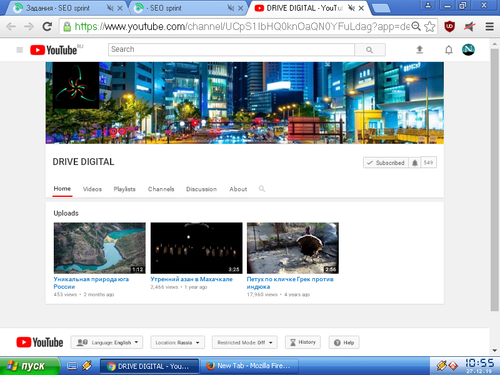Open the notifications bell in header
500x375 pixels.
449,50
